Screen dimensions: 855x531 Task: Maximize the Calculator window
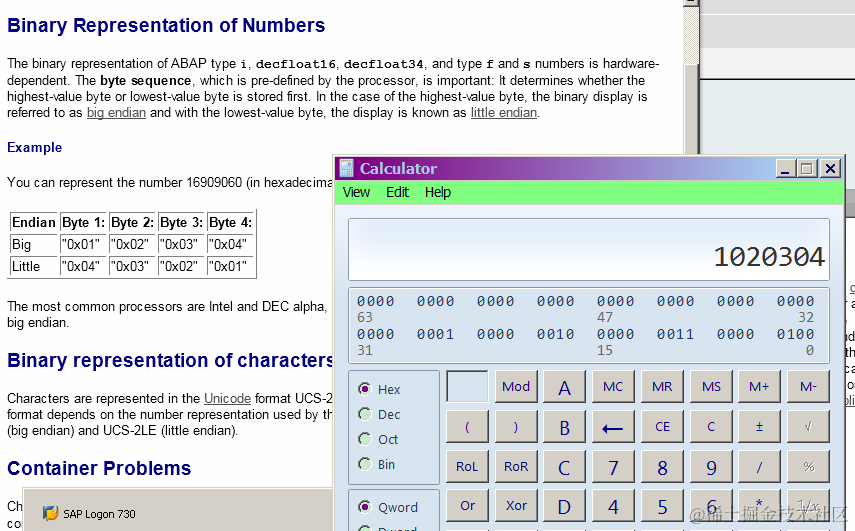[806, 168]
